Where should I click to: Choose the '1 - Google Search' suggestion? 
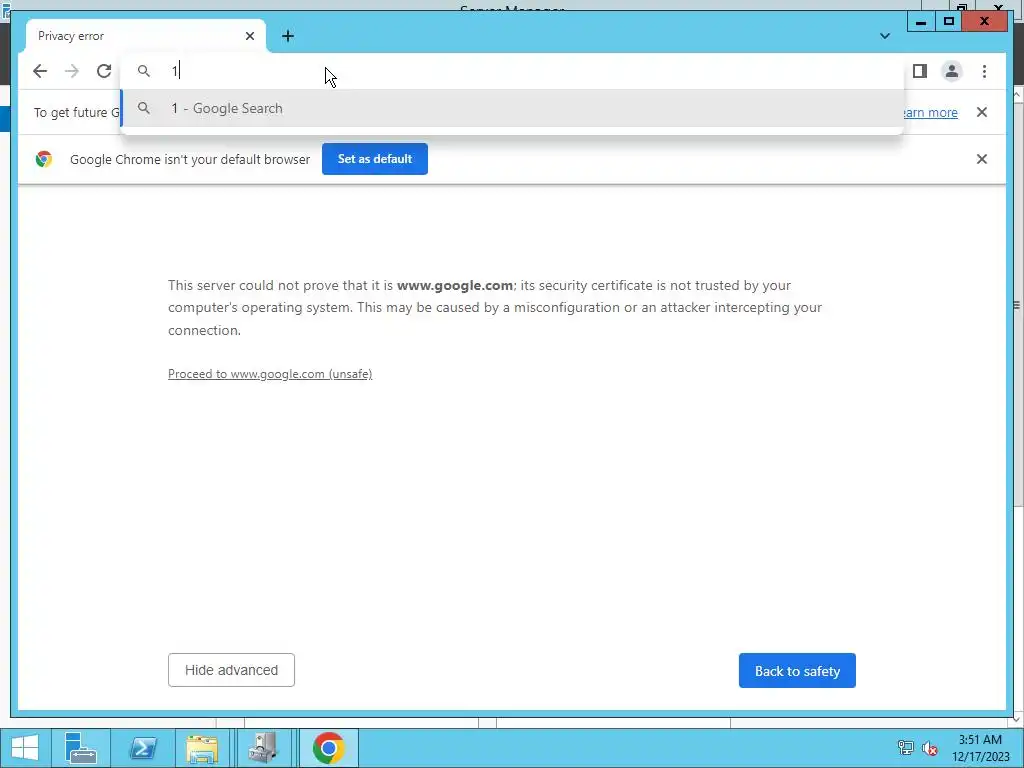513,108
